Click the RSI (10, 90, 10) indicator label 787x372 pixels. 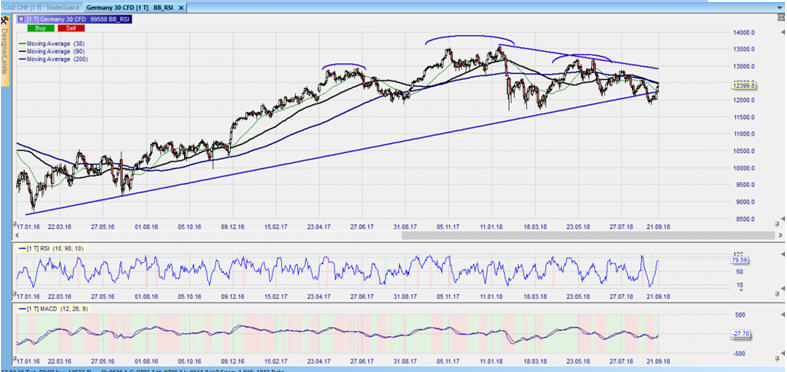(x=51, y=248)
